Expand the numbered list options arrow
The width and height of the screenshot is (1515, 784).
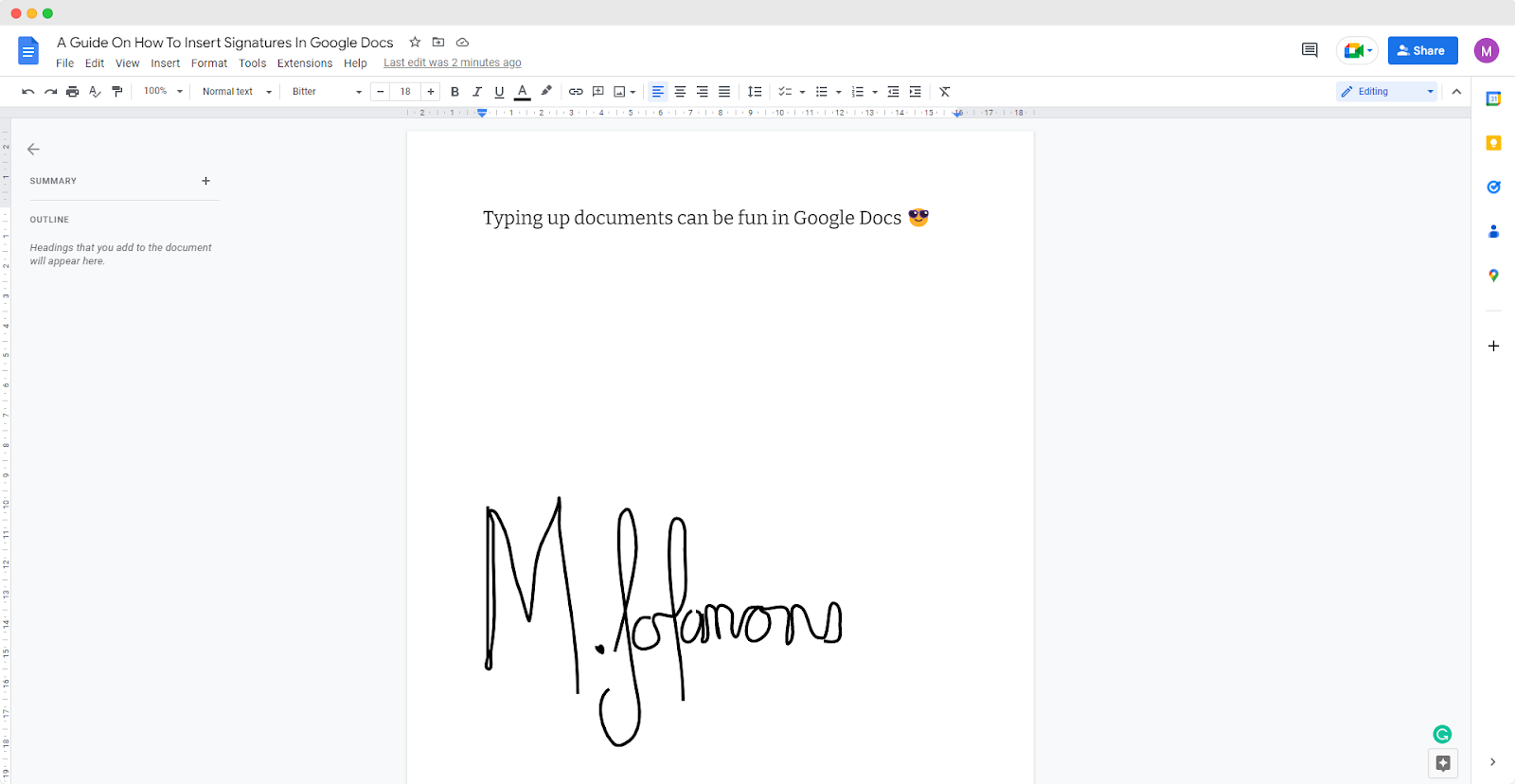point(874,92)
